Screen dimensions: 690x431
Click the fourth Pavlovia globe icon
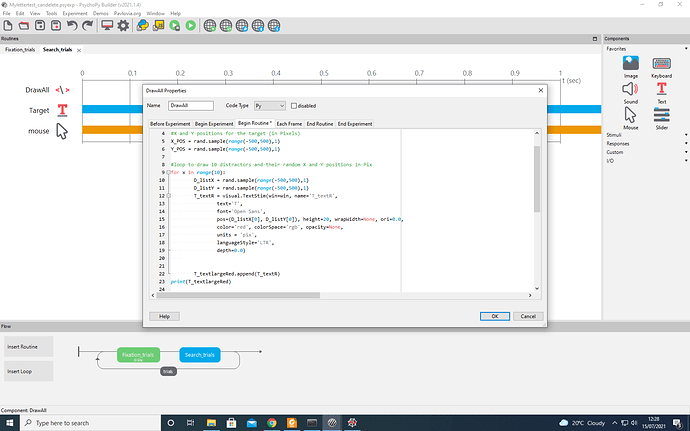[258, 26]
